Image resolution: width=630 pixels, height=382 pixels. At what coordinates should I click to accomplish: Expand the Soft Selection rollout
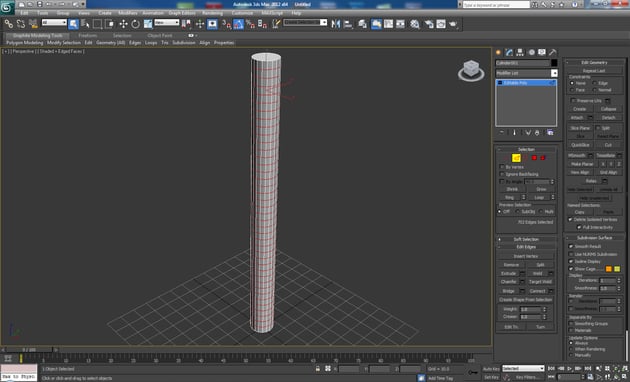coord(526,239)
